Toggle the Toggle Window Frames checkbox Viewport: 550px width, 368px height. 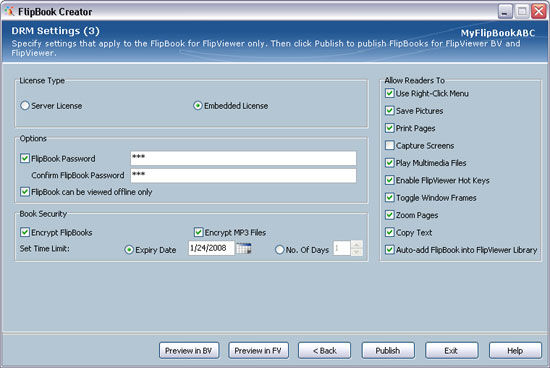[389, 197]
